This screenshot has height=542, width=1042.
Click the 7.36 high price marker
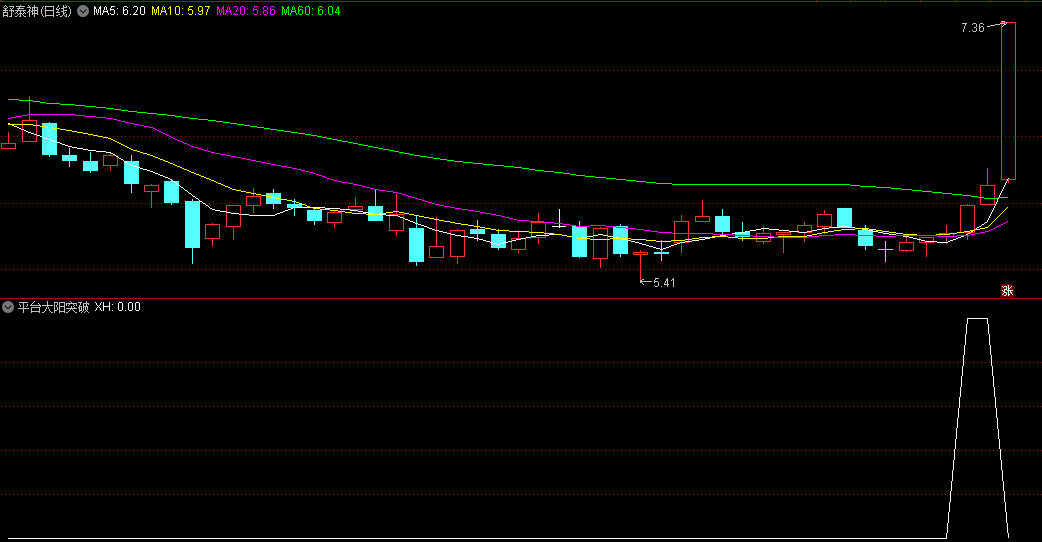(x=973, y=28)
